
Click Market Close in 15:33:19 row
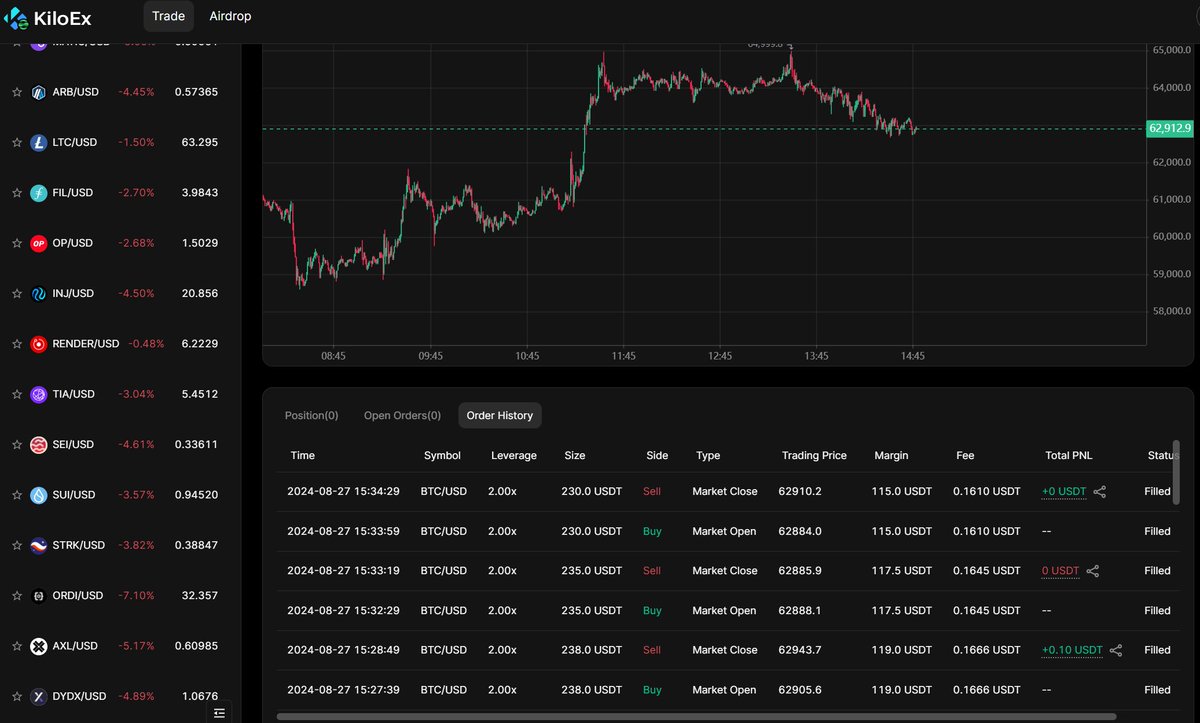(x=725, y=571)
